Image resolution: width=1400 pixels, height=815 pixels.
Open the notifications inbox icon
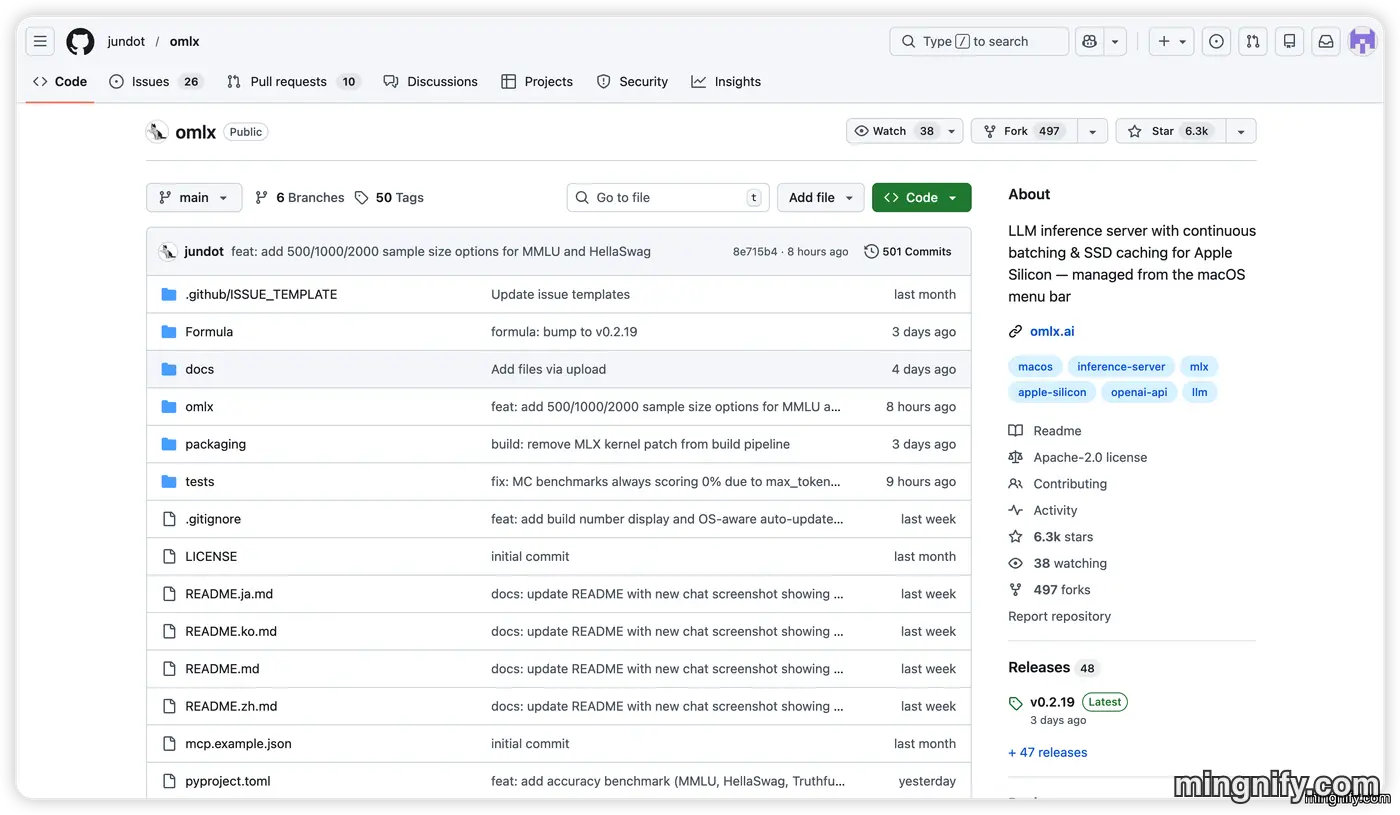(1325, 41)
